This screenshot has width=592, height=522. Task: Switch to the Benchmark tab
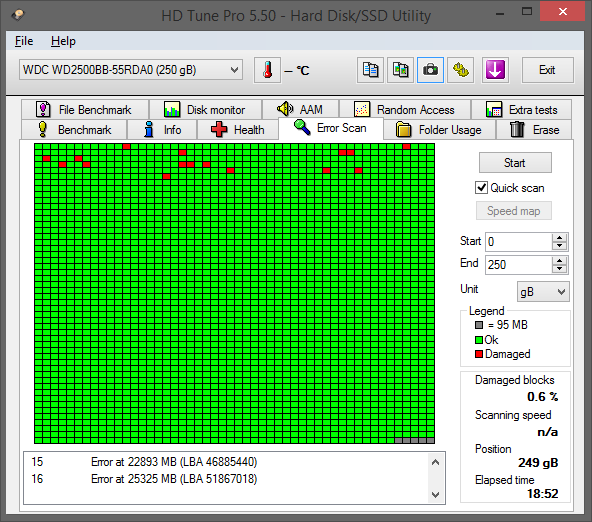click(x=74, y=130)
